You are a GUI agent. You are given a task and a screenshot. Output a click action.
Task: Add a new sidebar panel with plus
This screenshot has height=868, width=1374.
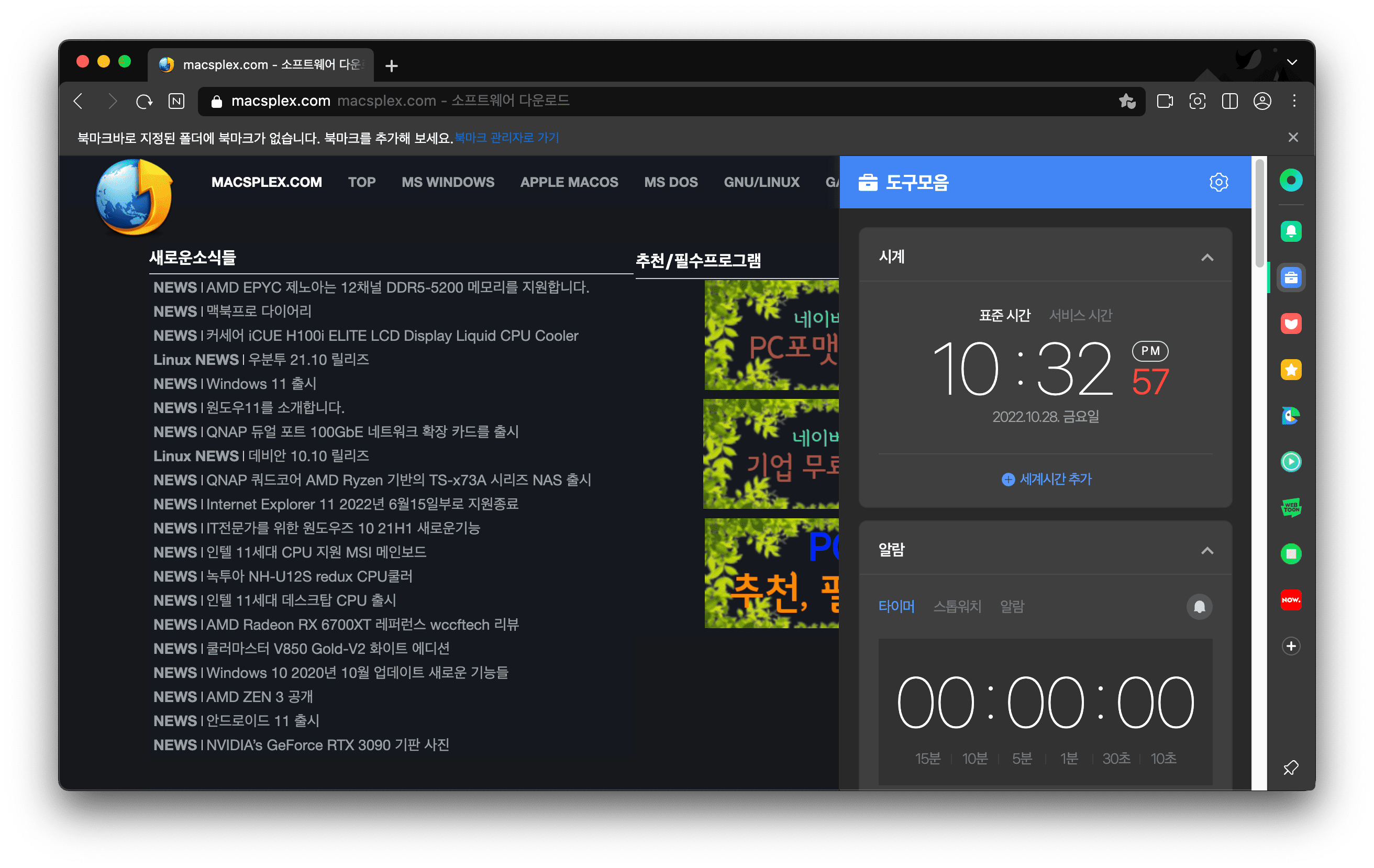click(x=1291, y=646)
